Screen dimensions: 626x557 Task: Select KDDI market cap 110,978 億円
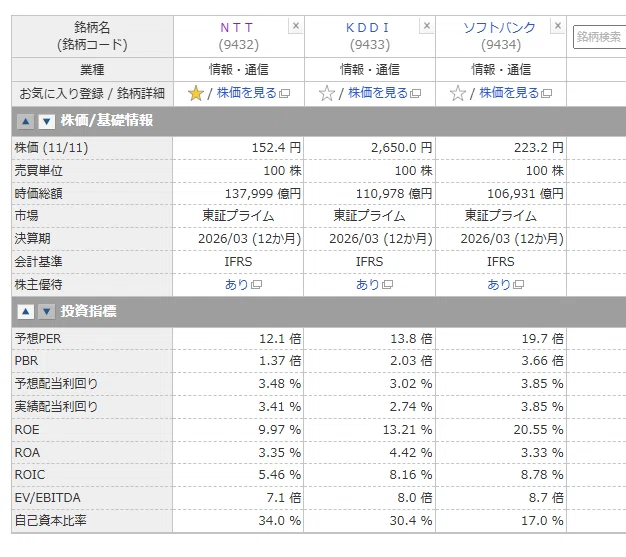pyautogui.click(x=394, y=194)
